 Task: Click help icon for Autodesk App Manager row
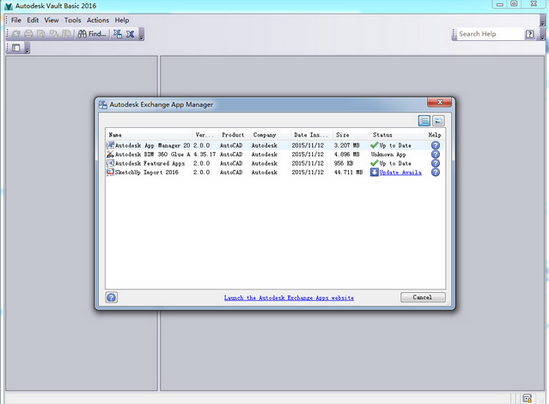(435, 145)
